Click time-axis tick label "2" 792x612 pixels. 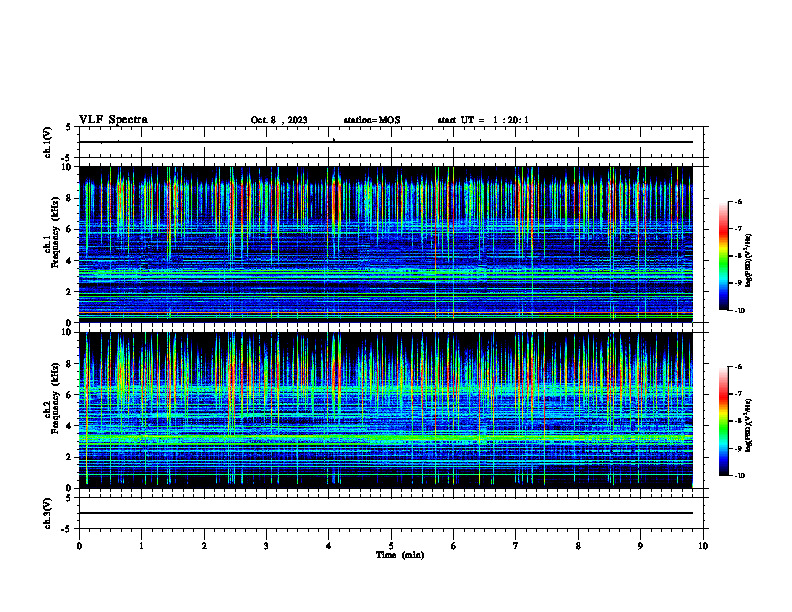click(x=204, y=546)
